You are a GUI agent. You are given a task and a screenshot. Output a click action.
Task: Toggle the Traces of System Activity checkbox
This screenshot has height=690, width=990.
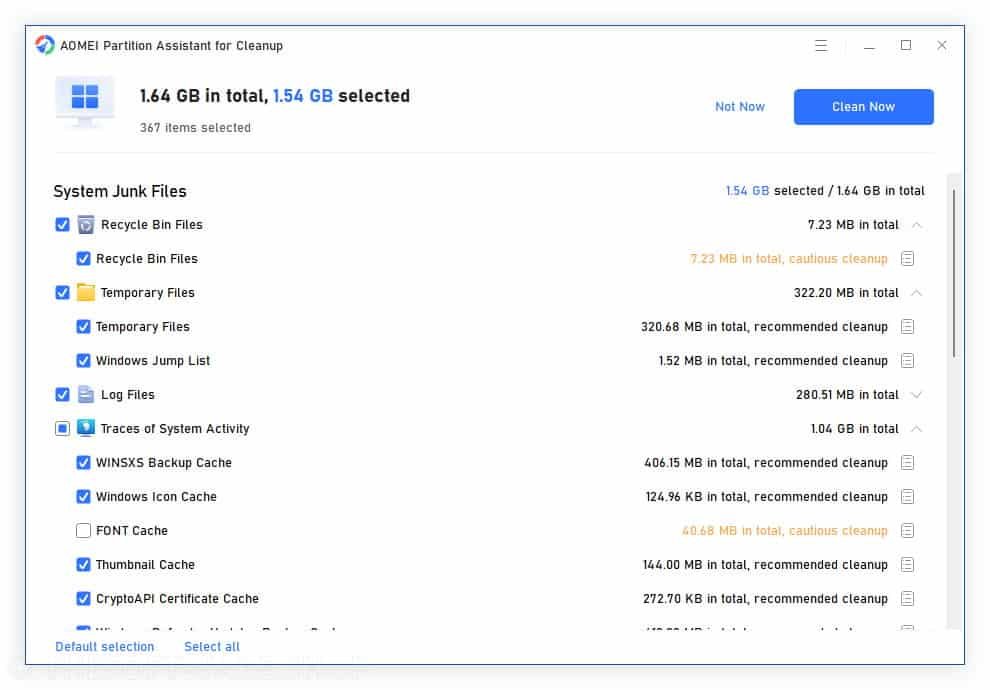pos(62,429)
